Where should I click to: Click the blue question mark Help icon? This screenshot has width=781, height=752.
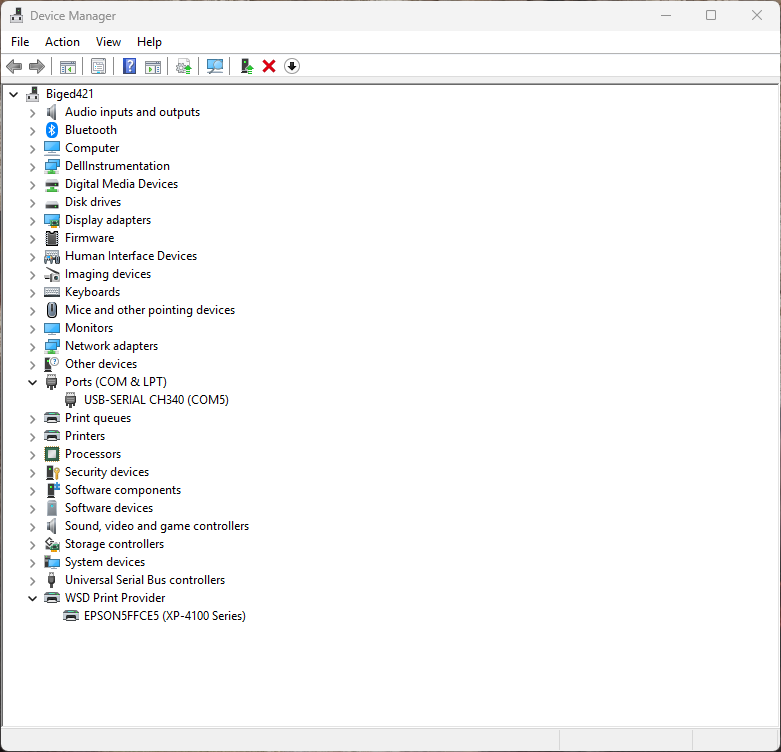tap(129, 66)
